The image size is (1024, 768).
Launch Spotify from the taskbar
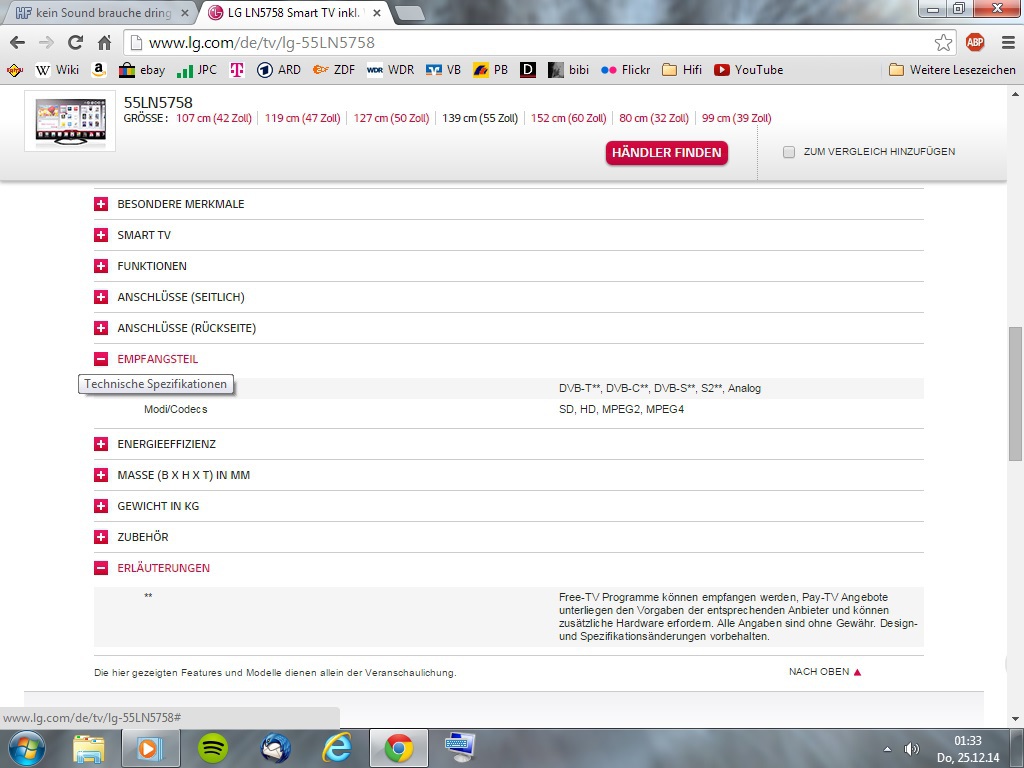(213, 747)
